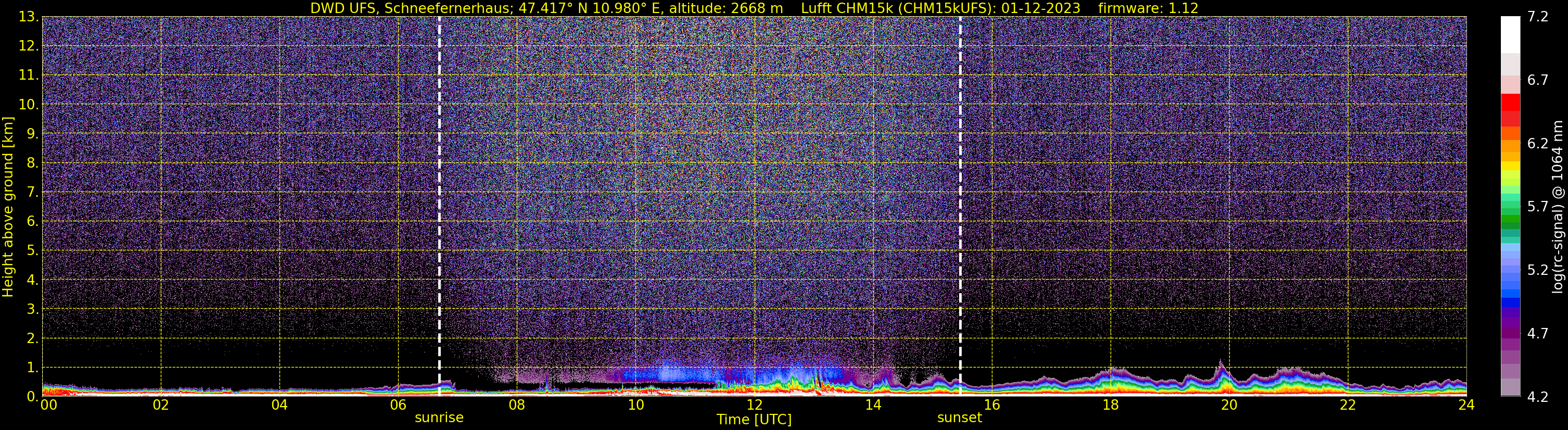Click the colorbar value '6.7'
The width and height of the screenshot is (1568, 430).
1538,80
